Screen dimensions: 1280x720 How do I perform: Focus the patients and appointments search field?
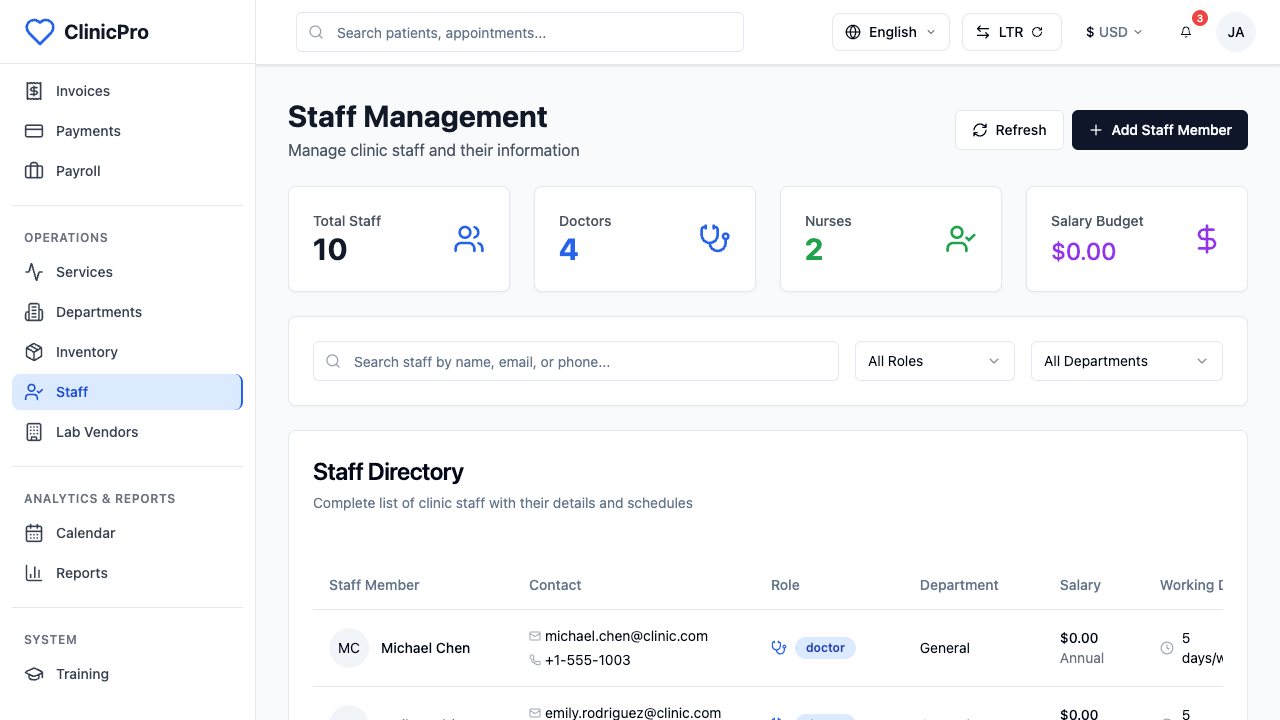pos(520,32)
